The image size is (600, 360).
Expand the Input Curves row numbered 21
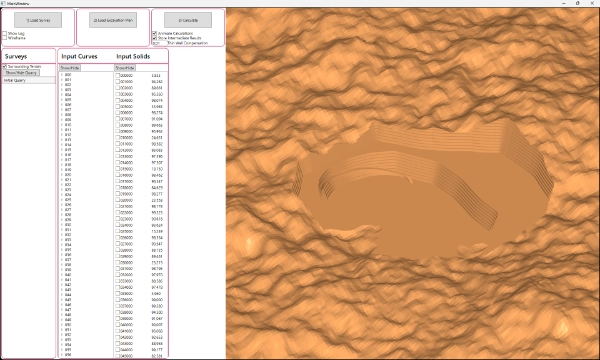(62, 180)
